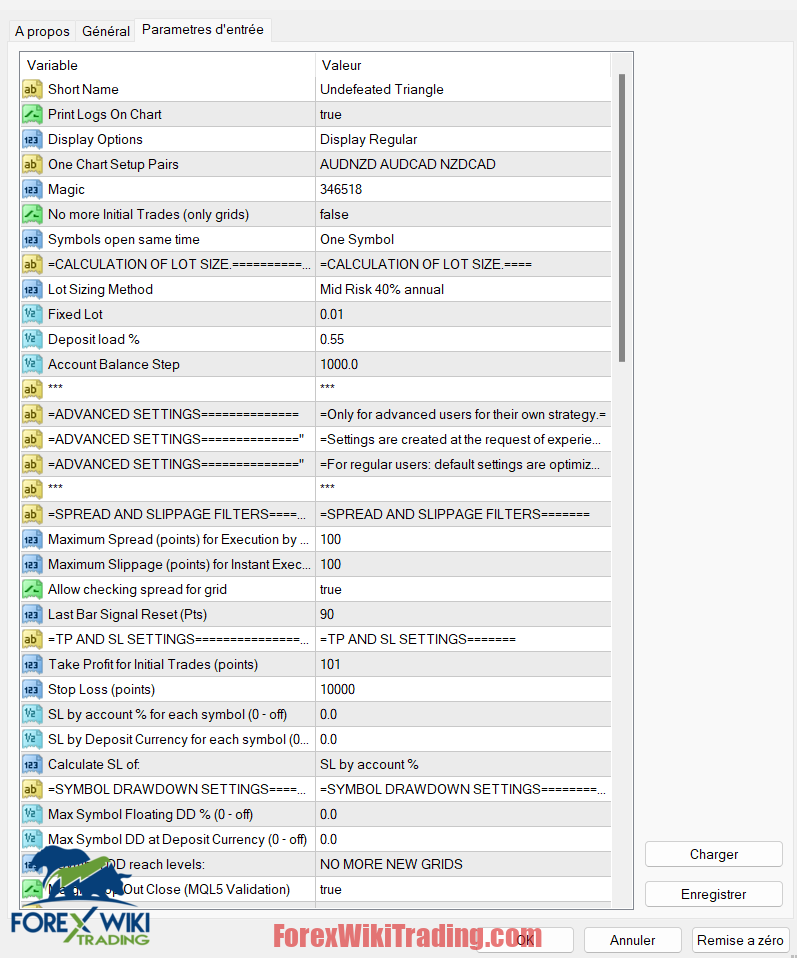Click the boolean icon beside Allow checking spread for grid
797x958 pixels.
pyautogui.click(x=32, y=590)
